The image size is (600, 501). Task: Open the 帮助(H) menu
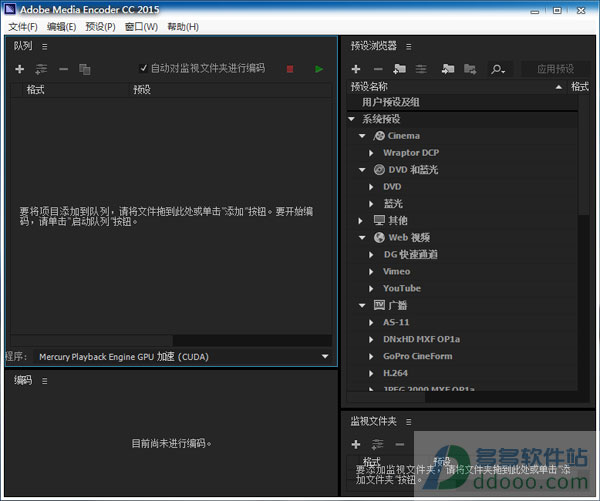[x=183, y=27]
